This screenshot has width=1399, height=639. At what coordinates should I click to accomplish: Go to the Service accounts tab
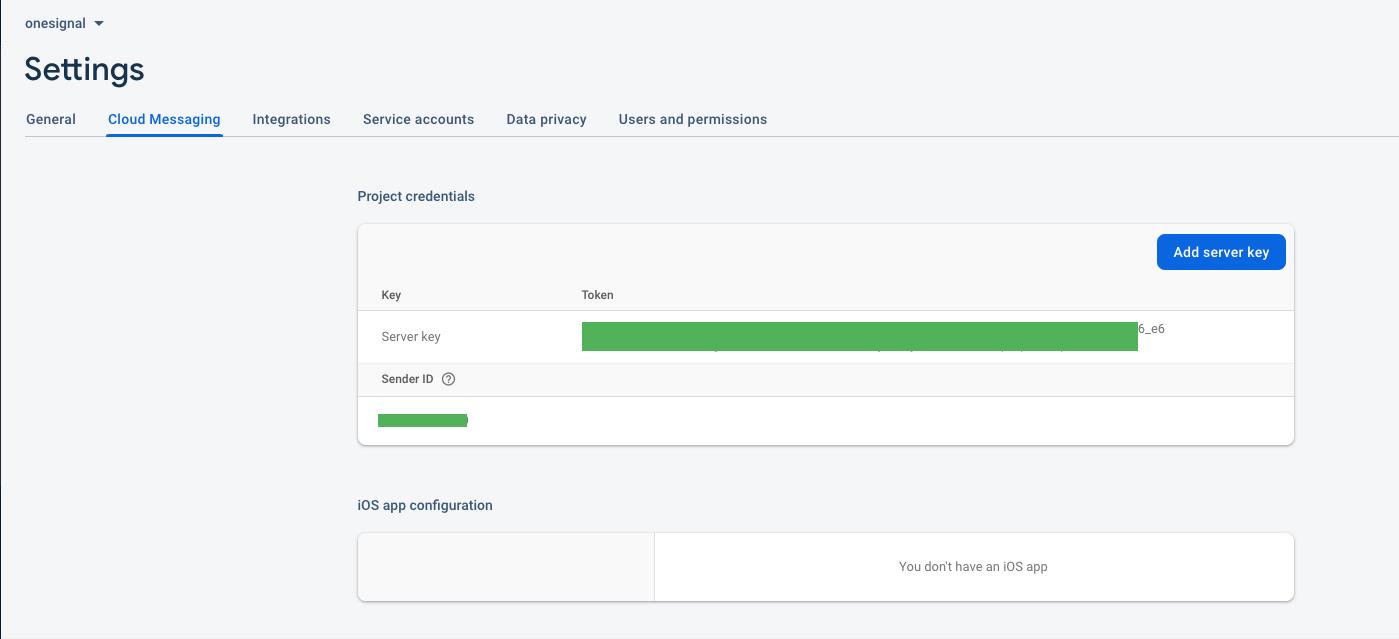tap(418, 119)
